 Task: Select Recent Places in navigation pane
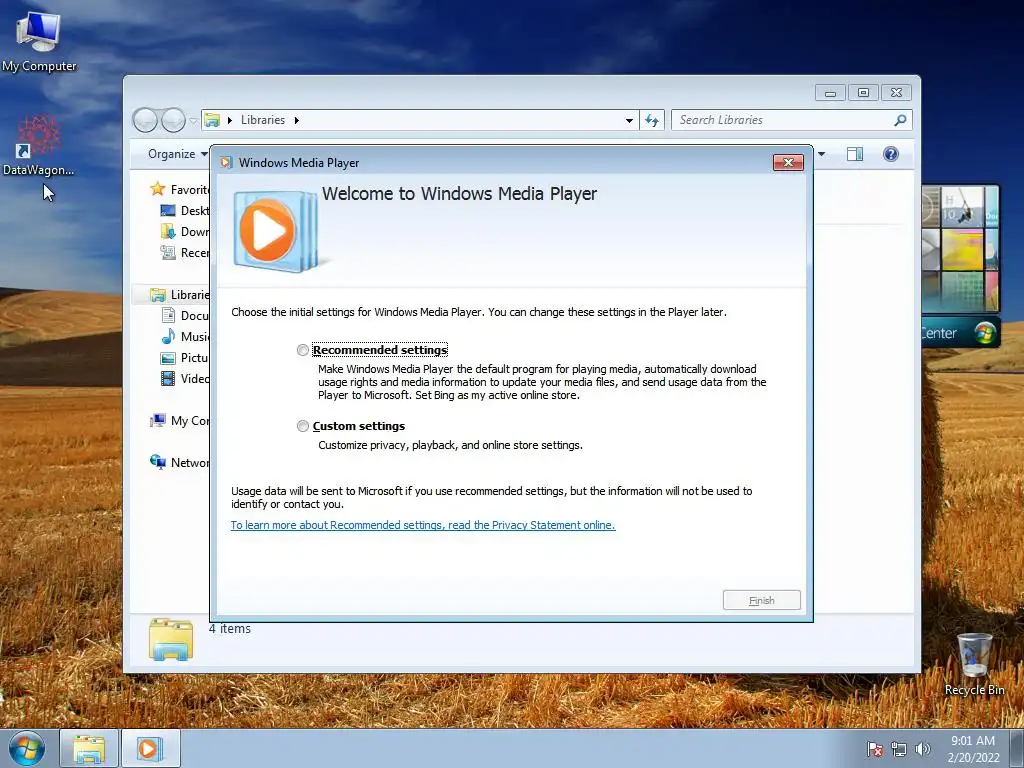click(185, 252)
